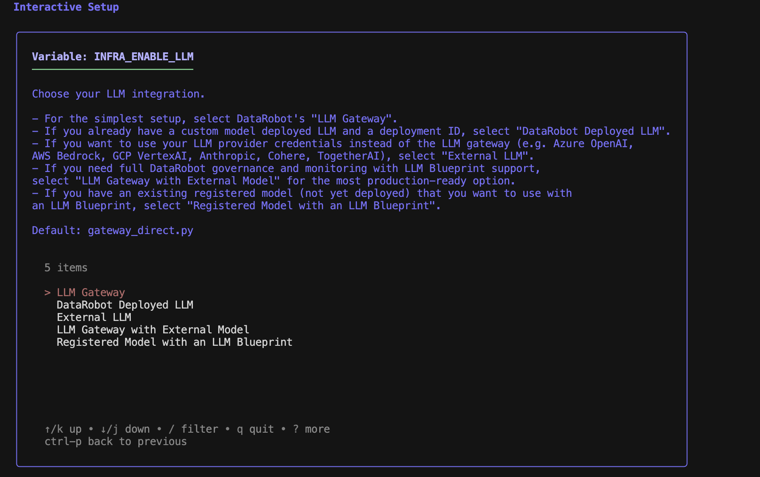The image size is (760, 477).
Task: Pick the External LLM list item
Action: click(94, 317)
